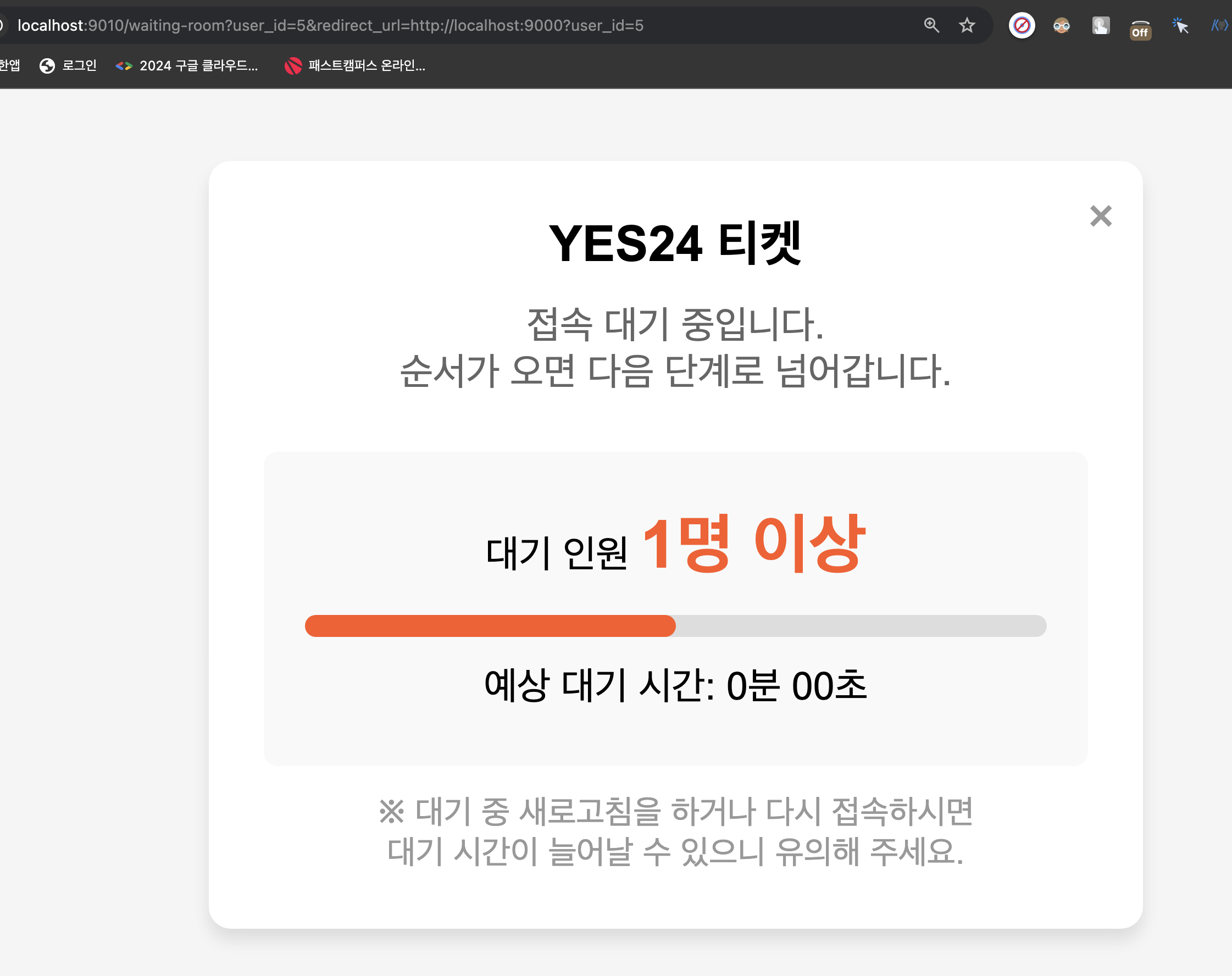The height and width of the screenshot is (976, 1232).
Task: Click the sparkling cursor pointer extension
Action: coord(1180,25)
